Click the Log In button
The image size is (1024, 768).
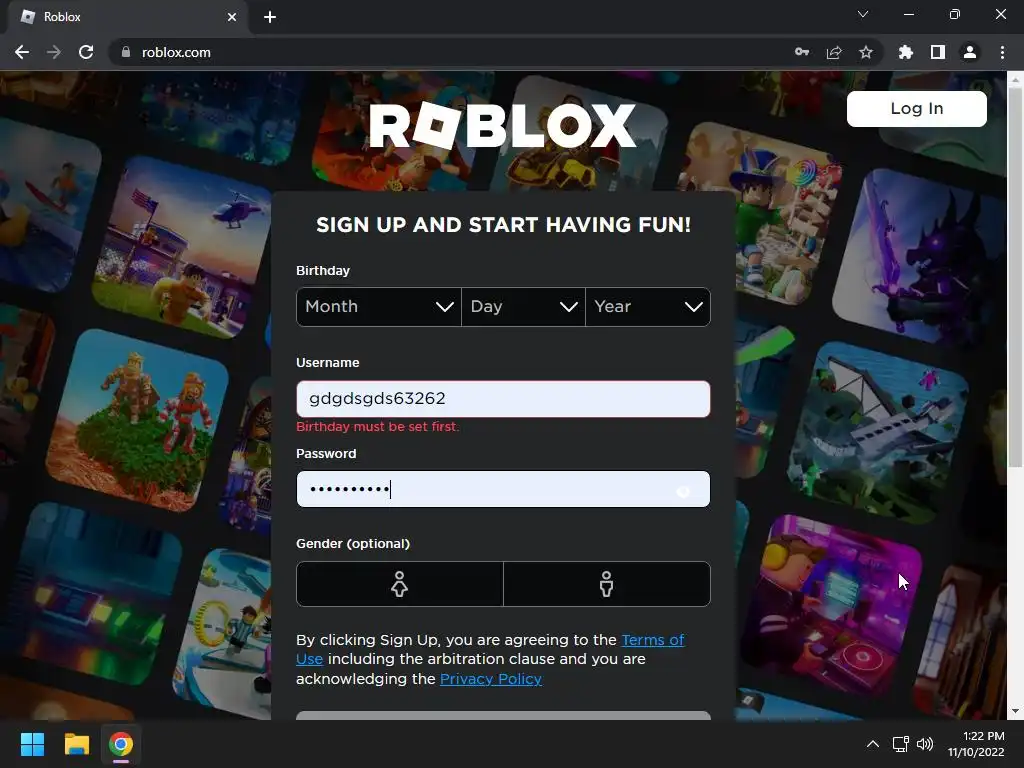(917, 108)
